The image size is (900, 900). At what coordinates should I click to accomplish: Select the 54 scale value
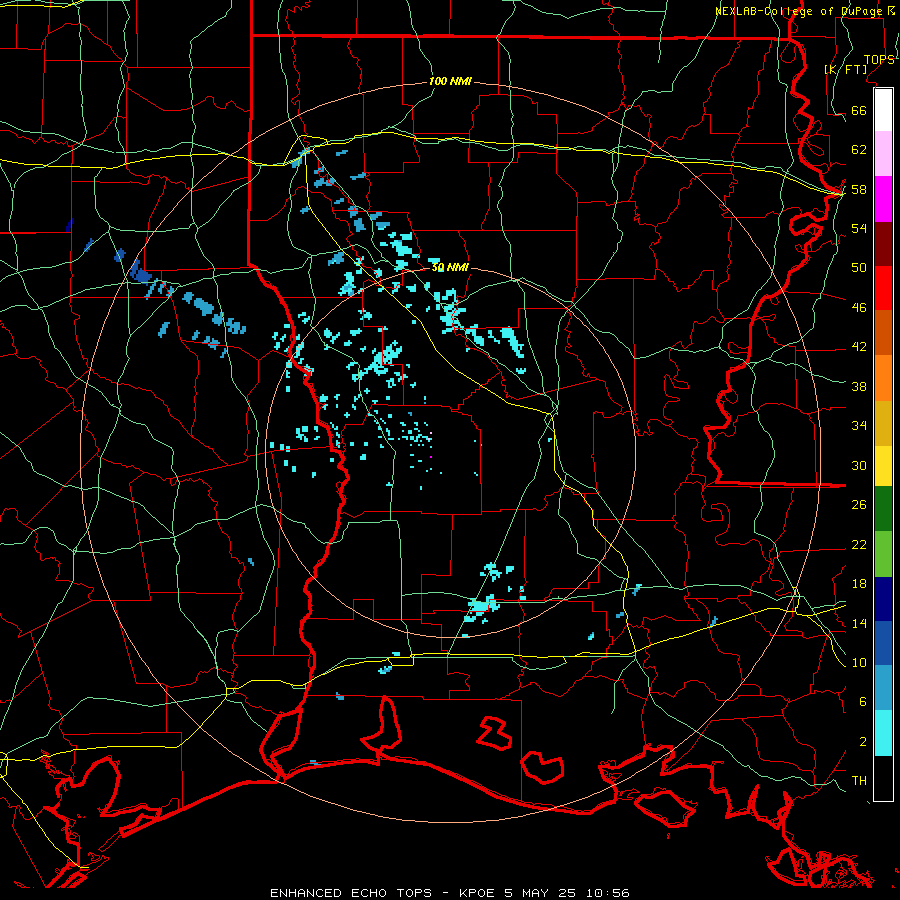coord(859,228)
